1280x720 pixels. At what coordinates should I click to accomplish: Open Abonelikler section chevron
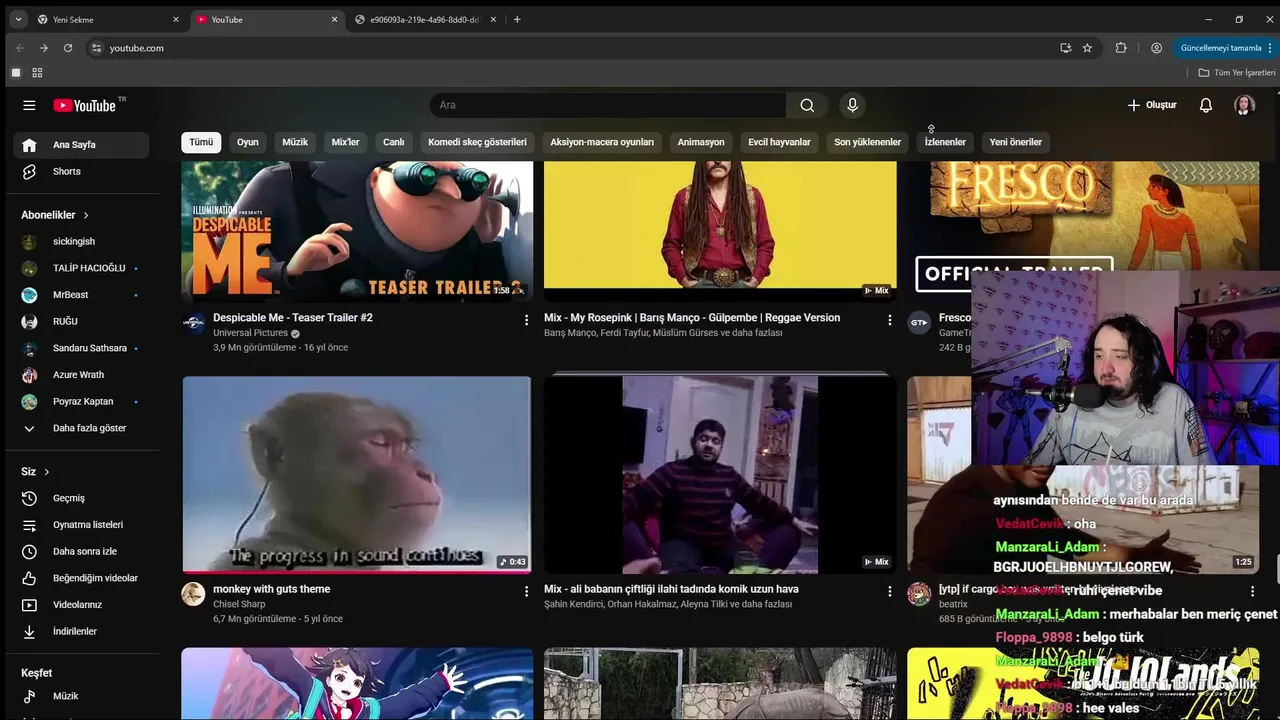coord(86,215)
